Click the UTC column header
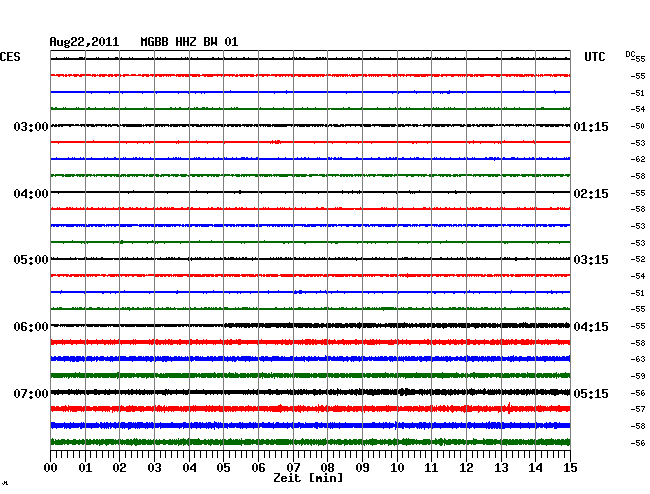 tap(595, 57)
